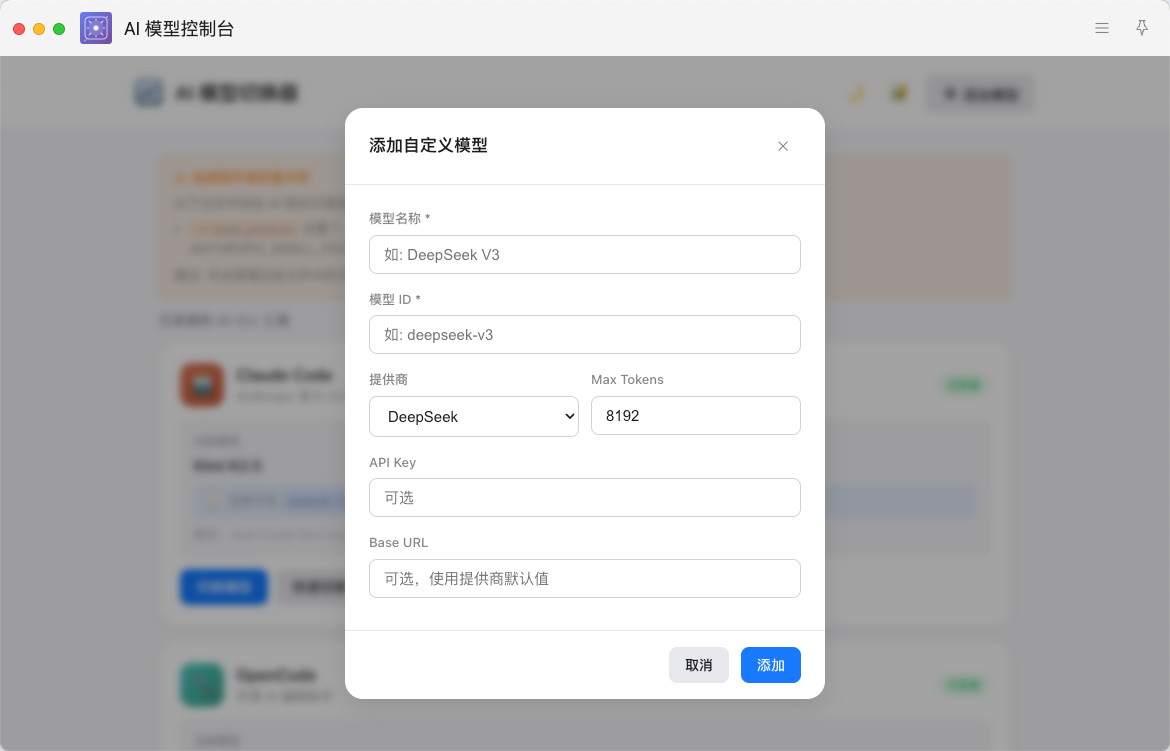Click the blurred blue button under Claude Code

(x=224, y=588)
